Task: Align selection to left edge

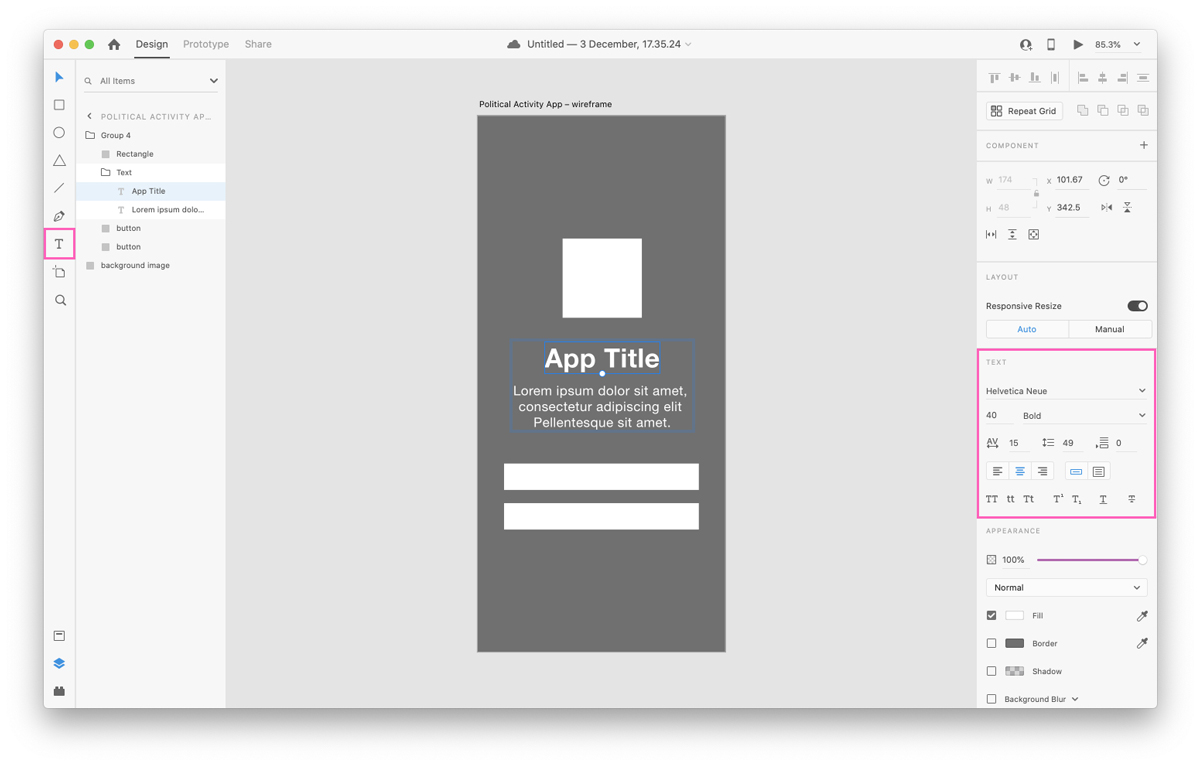Action: 1083,77
